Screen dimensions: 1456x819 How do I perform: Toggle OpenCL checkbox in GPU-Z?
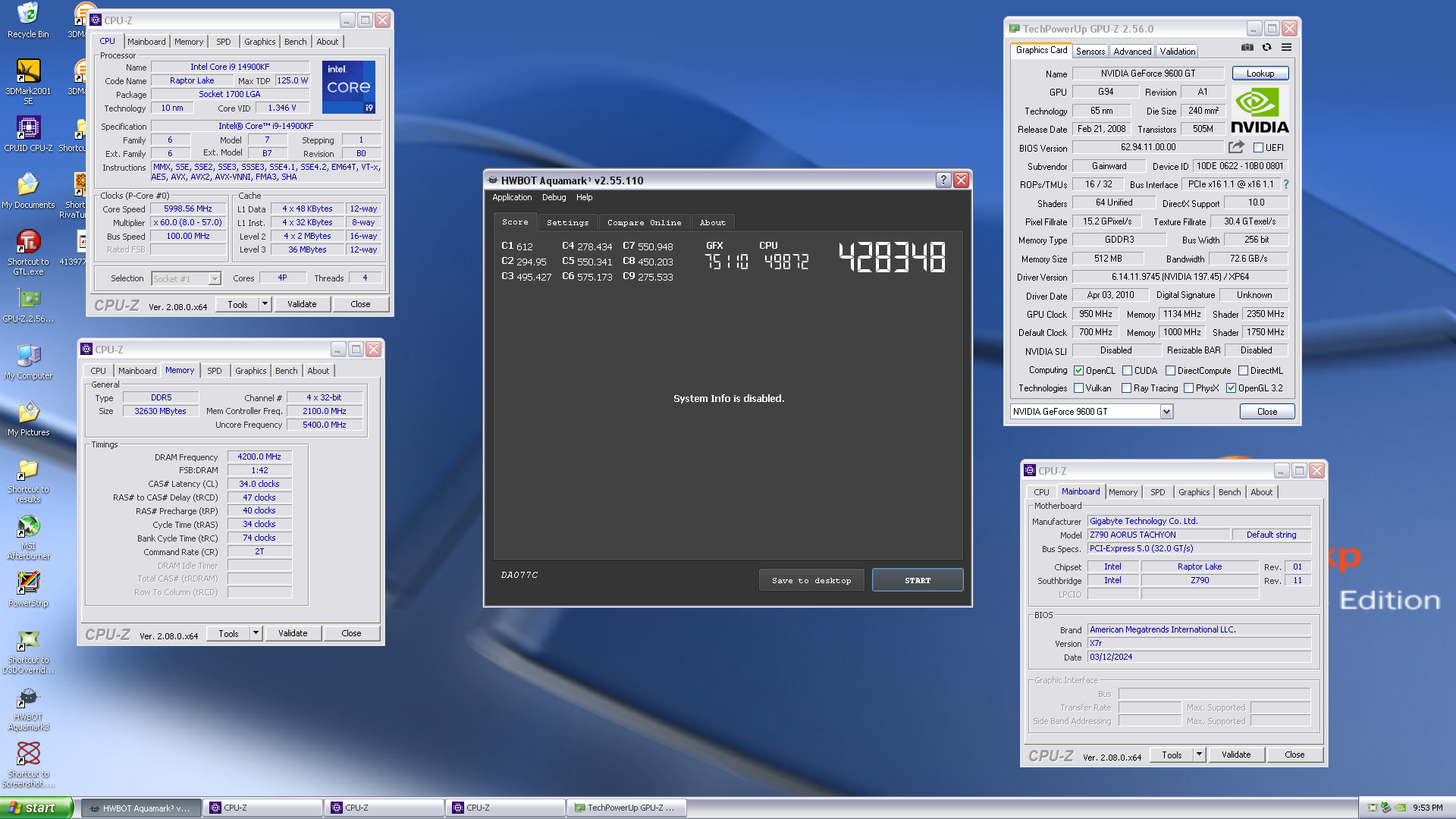(x=1078, y=371)
